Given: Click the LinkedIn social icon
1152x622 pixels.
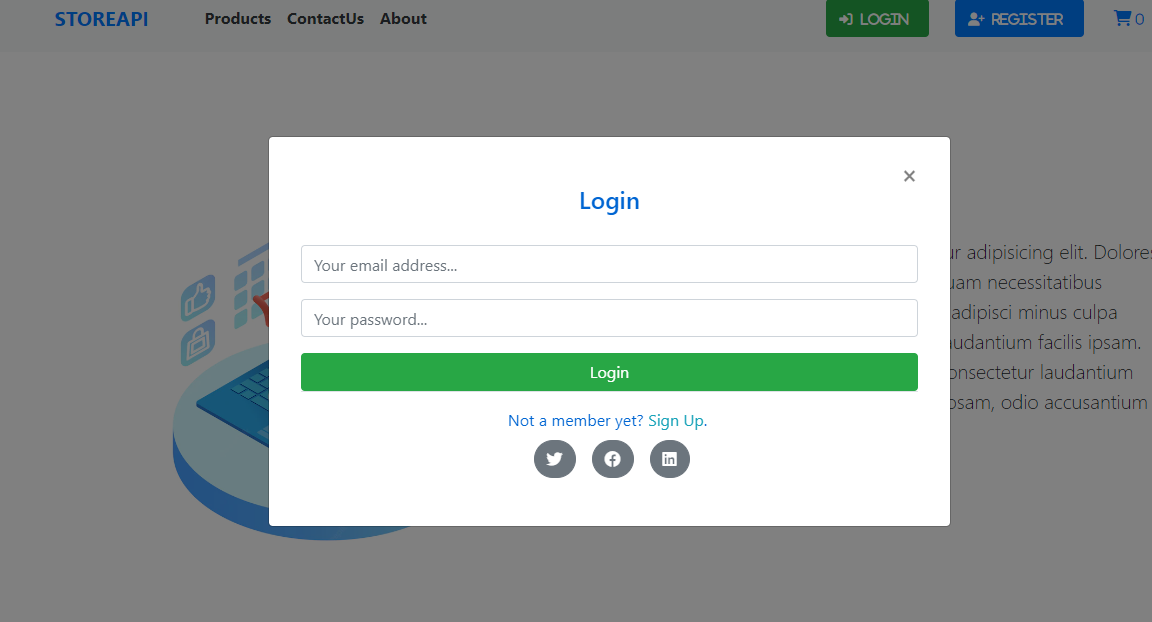Looking at the screenshot, I should coord(669,458).
